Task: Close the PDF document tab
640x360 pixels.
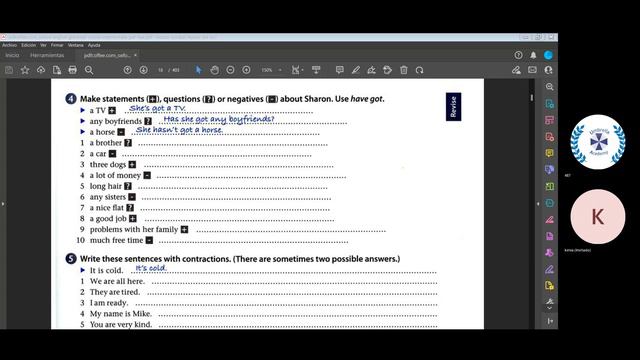Action: click(x=136, y=55)
